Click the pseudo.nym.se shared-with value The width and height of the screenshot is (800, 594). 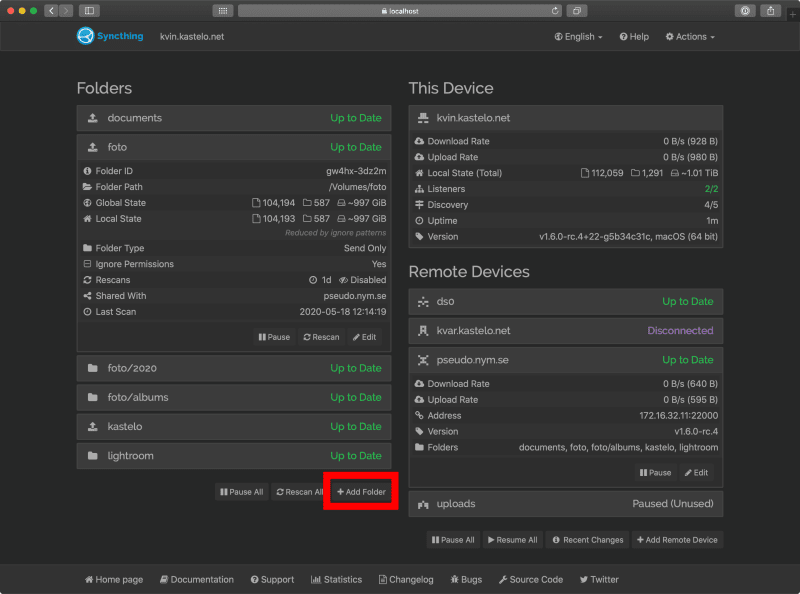click(x=355, y=295)
